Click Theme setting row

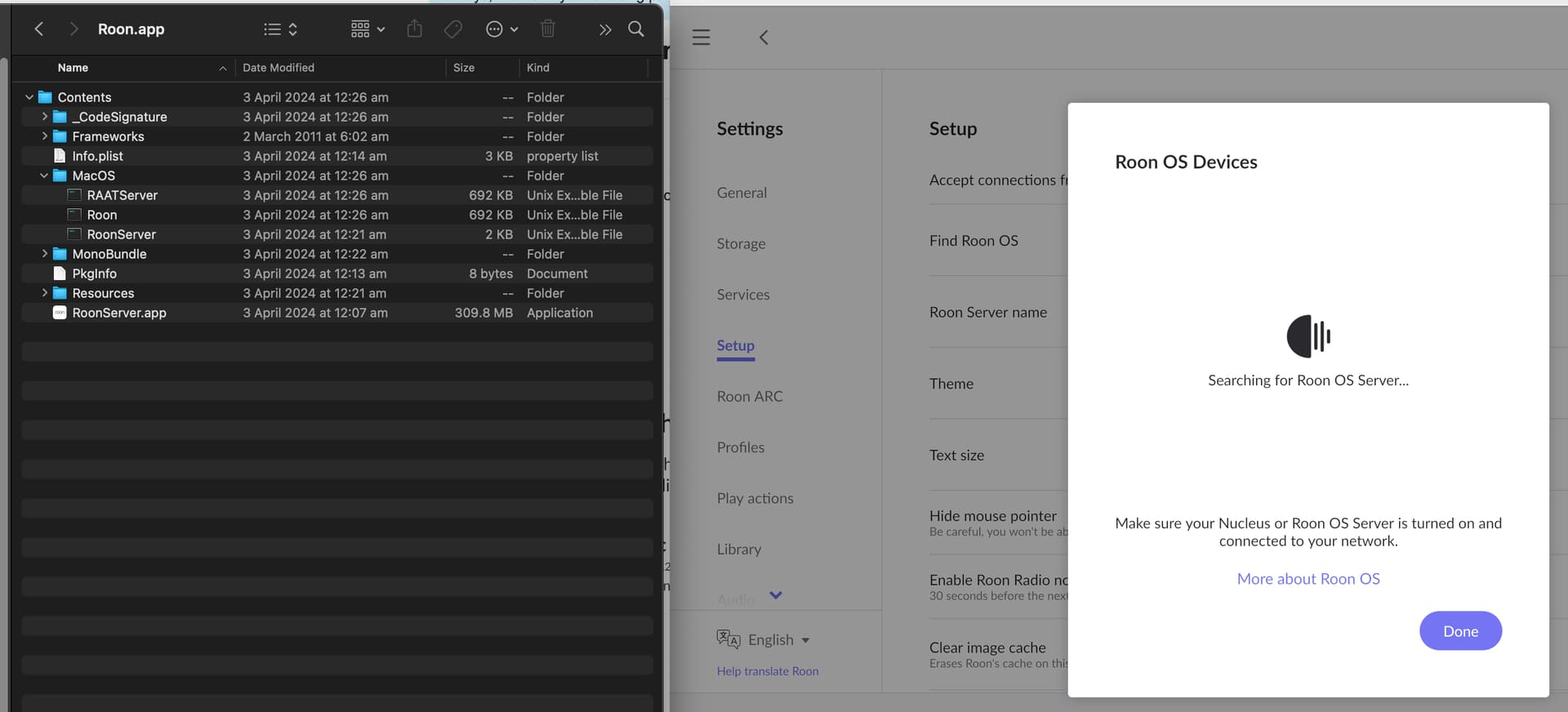click(951, 384)
